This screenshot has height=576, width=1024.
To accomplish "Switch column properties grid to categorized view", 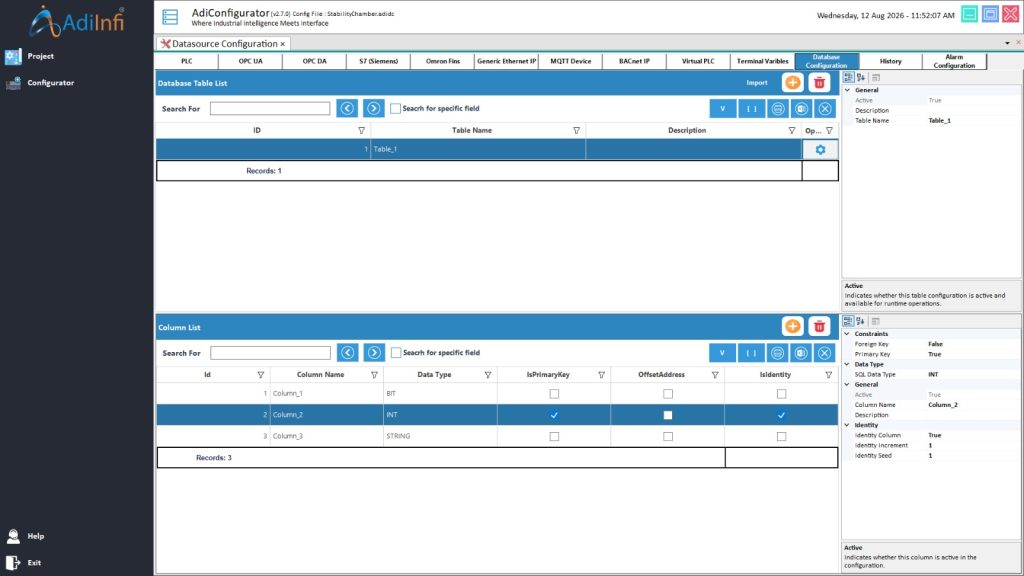I will tap(848, 321).
